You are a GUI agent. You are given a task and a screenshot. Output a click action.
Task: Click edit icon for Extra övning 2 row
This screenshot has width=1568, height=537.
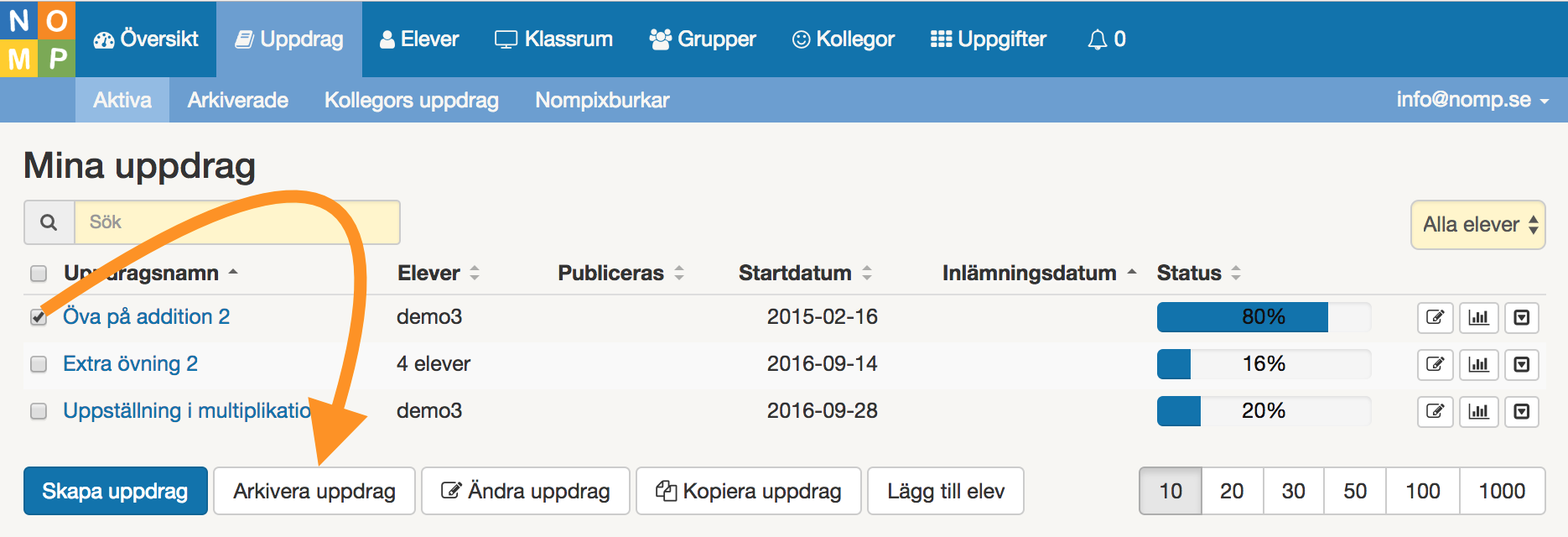coord(1435,364)
